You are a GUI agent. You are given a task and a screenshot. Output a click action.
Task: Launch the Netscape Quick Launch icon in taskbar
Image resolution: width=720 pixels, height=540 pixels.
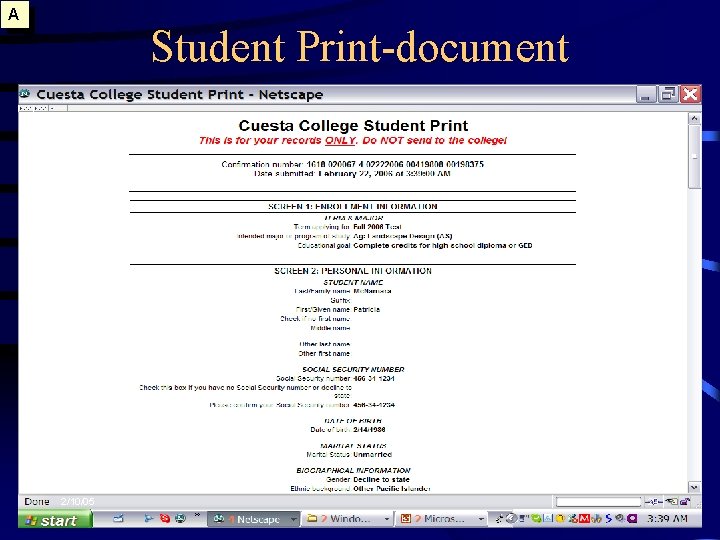pyautogui.click(x=180, y=518)
